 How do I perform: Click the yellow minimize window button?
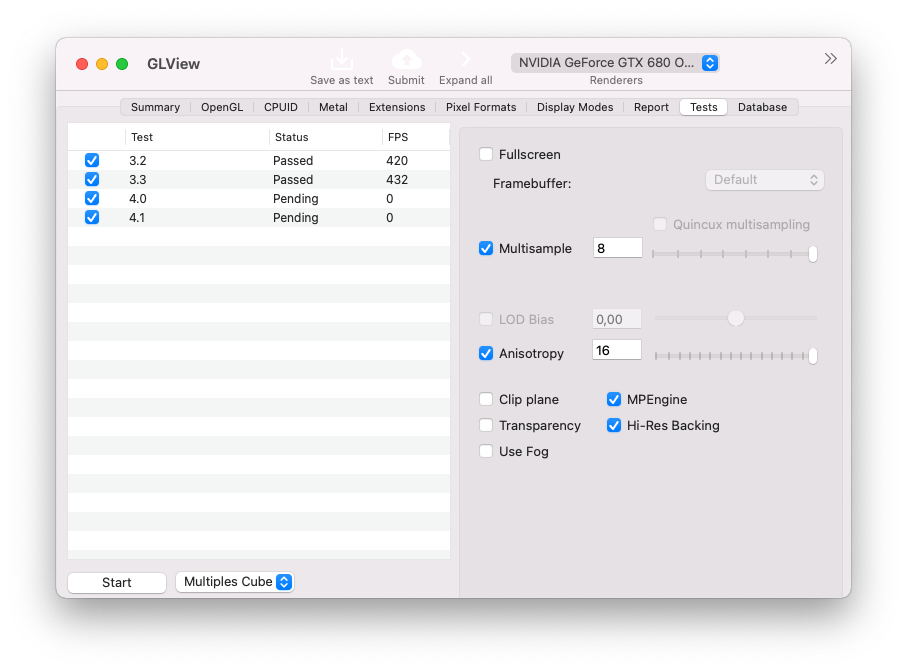102,64
